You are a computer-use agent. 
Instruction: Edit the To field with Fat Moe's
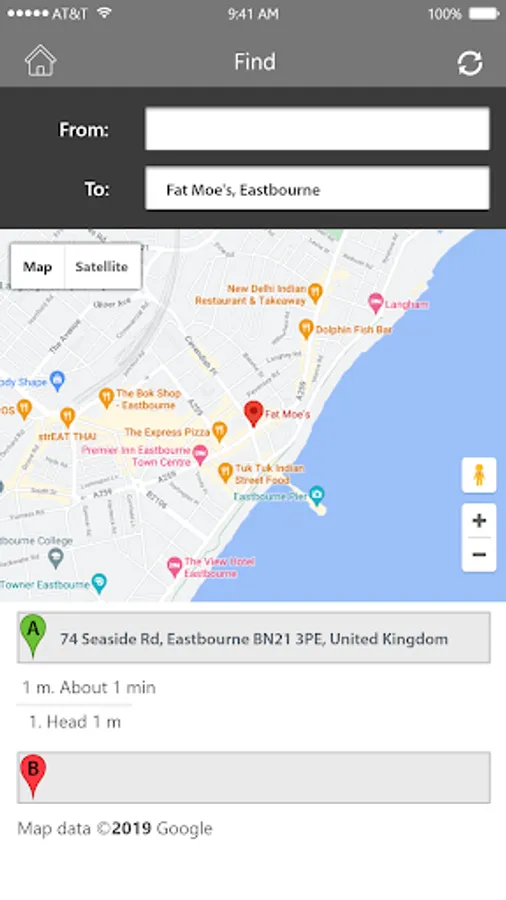click(317, 189)
